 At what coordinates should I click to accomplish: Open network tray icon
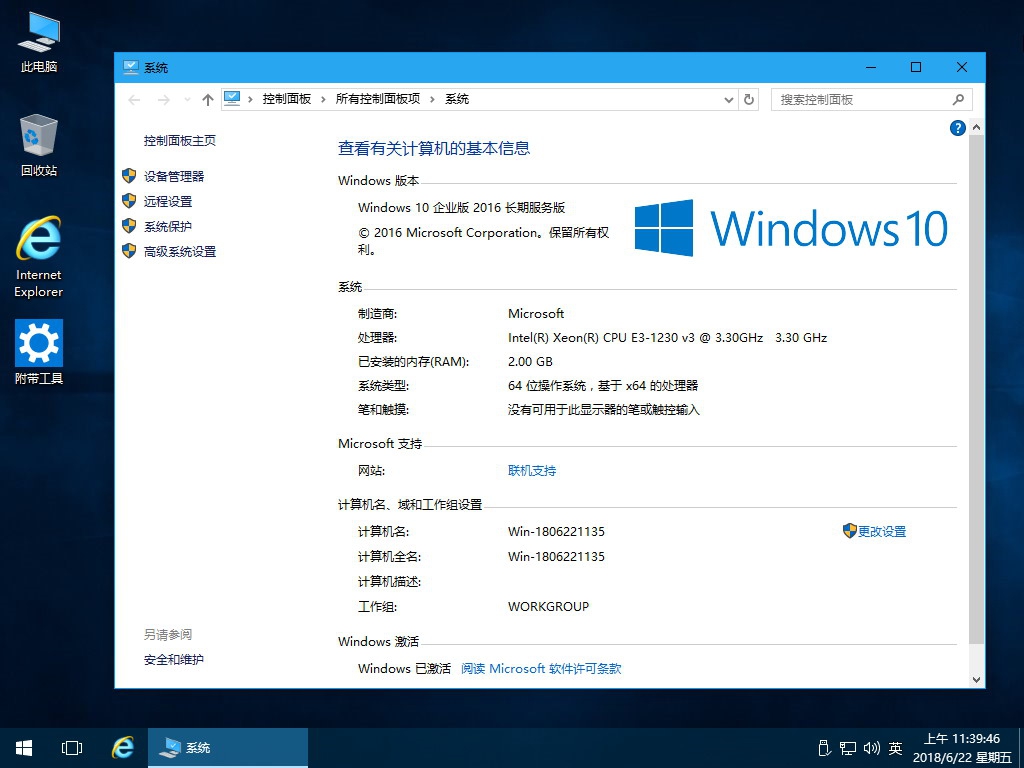click(848, 748)
